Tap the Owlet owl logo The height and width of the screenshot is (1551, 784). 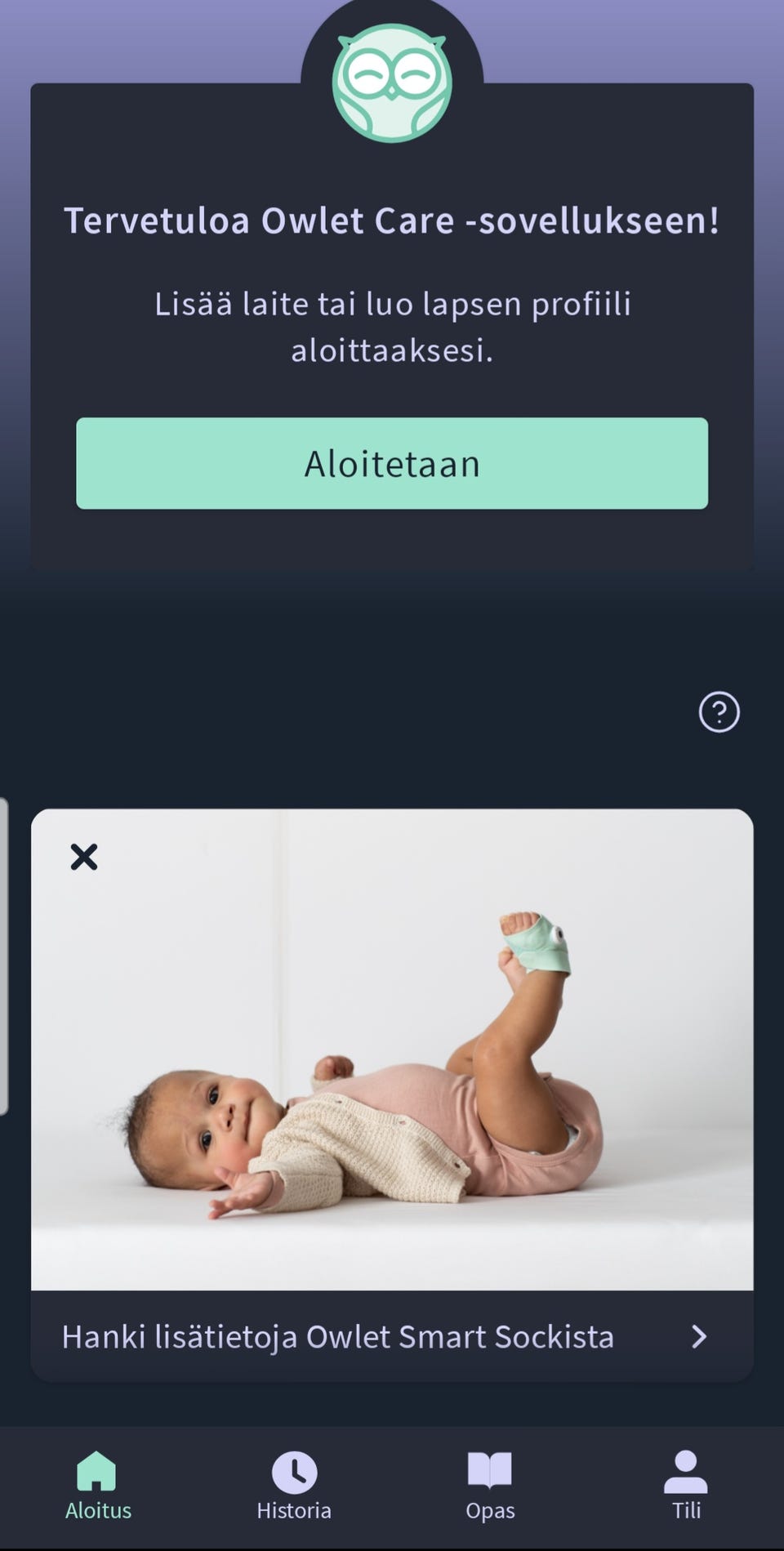[x=392, y=82]
